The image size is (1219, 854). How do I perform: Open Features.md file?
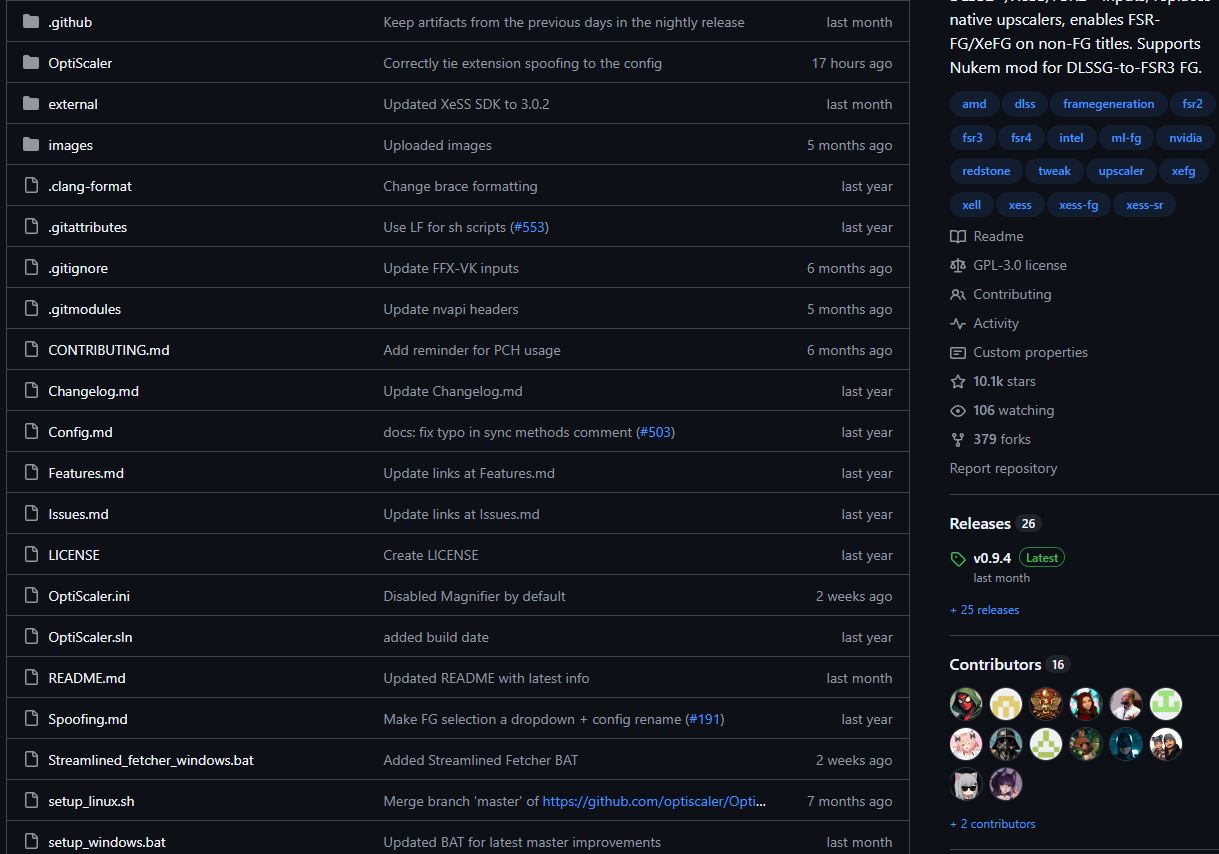(x=86, y=473)
